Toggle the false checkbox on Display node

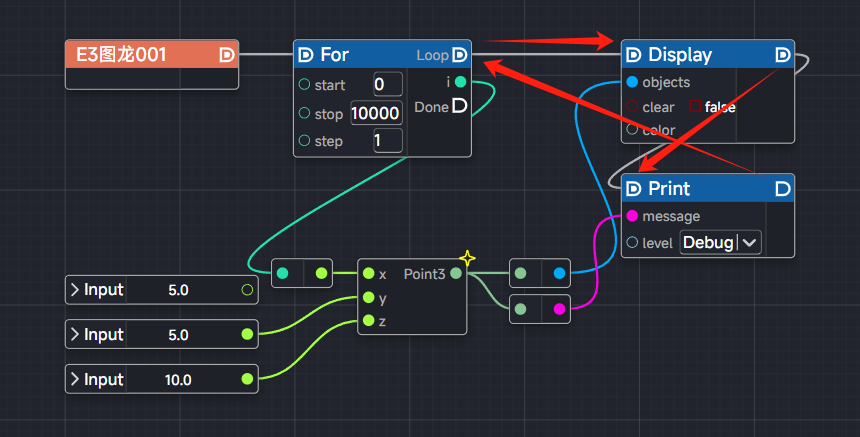click(x=695, y=107)
